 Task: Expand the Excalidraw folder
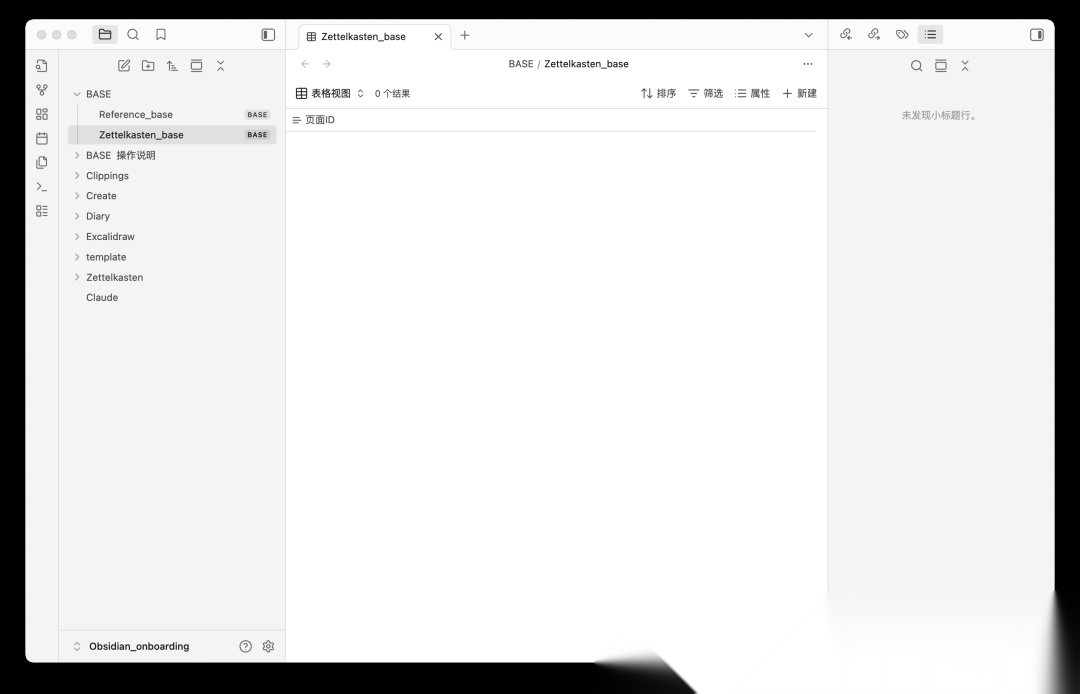coord(172,236)
